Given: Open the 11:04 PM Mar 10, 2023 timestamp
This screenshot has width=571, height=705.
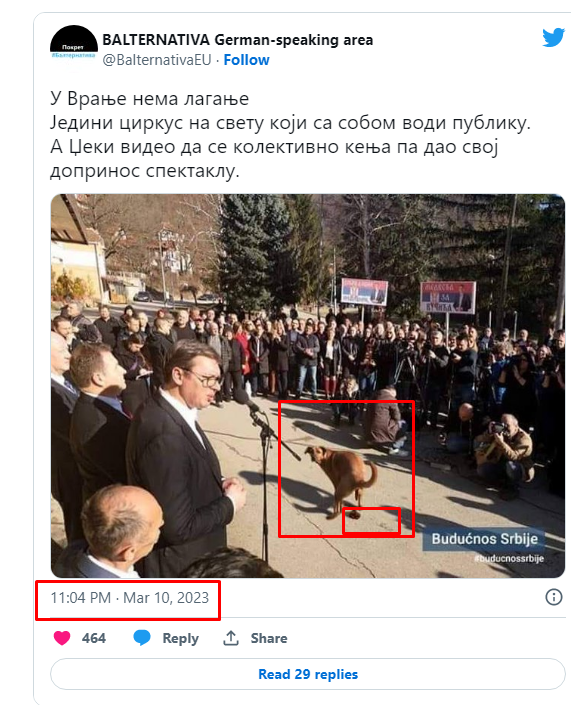Looking at the screenshot, I should [129, 598].
